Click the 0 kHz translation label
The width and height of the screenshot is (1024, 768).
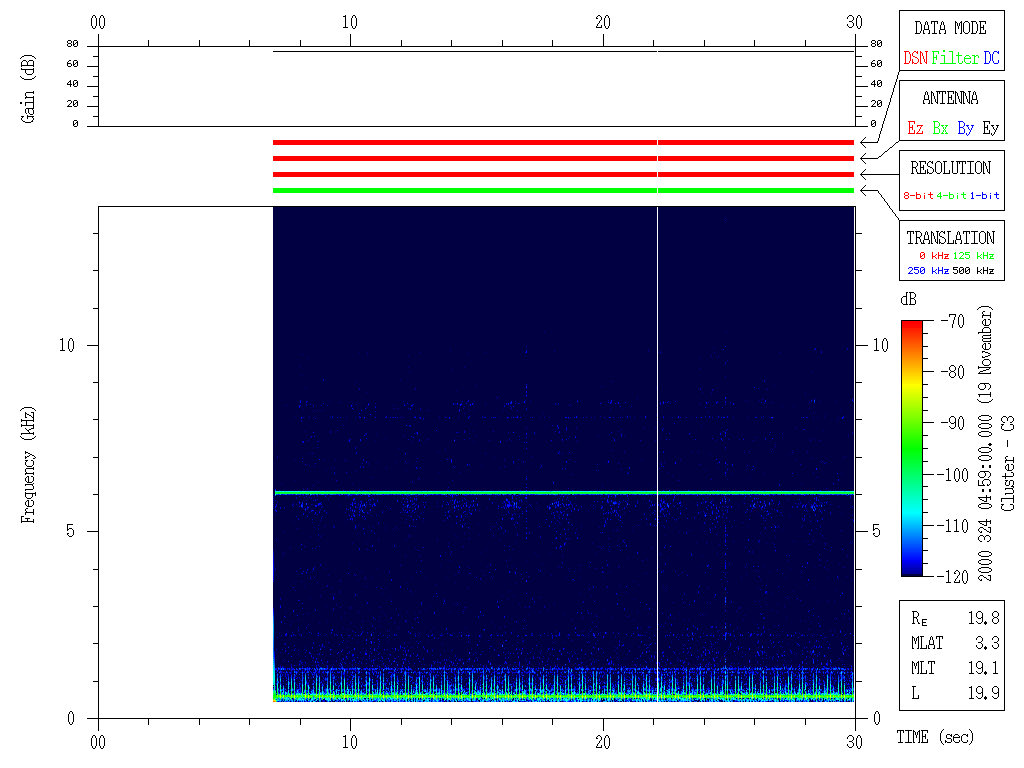pyautogui.click(x=927, y=256)
